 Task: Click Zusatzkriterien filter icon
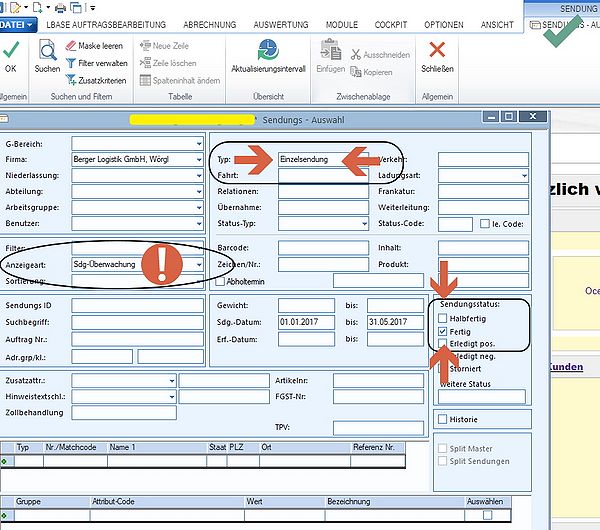point(71,80)
